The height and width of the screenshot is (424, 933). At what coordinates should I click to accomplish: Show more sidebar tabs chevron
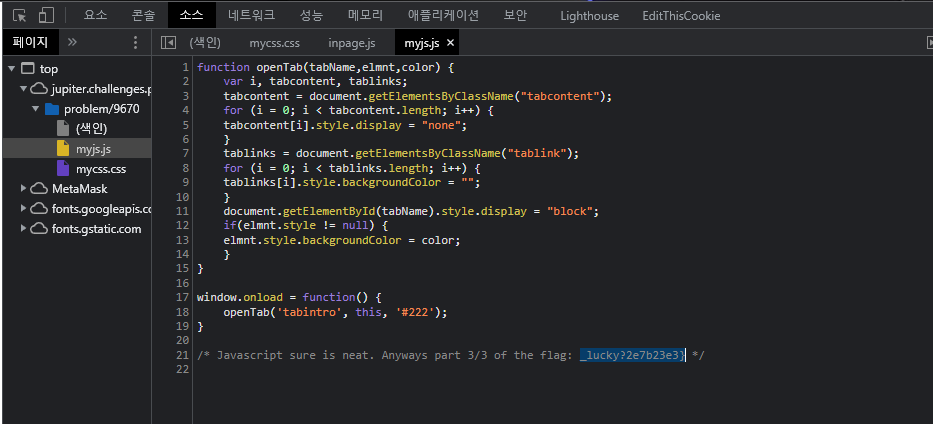73,42
